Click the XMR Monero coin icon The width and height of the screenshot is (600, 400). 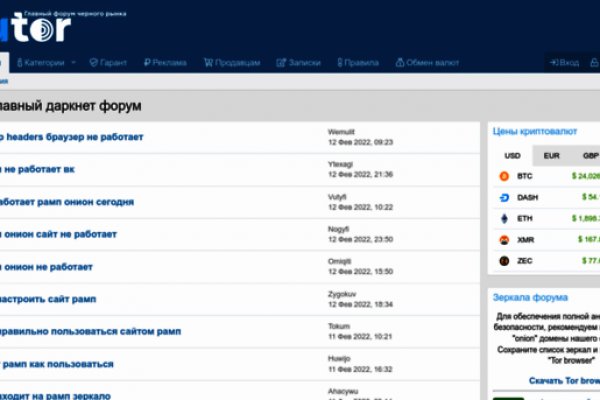pos(503,240)
